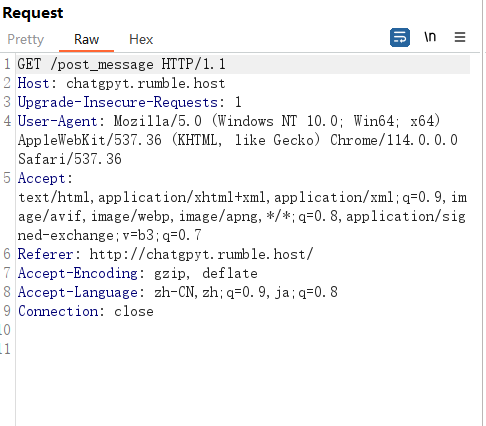Click the Referer URL http://chatgpyt.rumble.host/
Screen dimensions: 486x426
pos(201,254)
